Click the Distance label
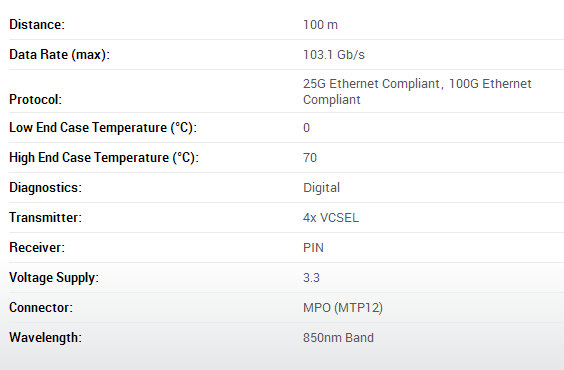This screenshot has height=370, width=564. pyautogui.click(x=37, y=24)
